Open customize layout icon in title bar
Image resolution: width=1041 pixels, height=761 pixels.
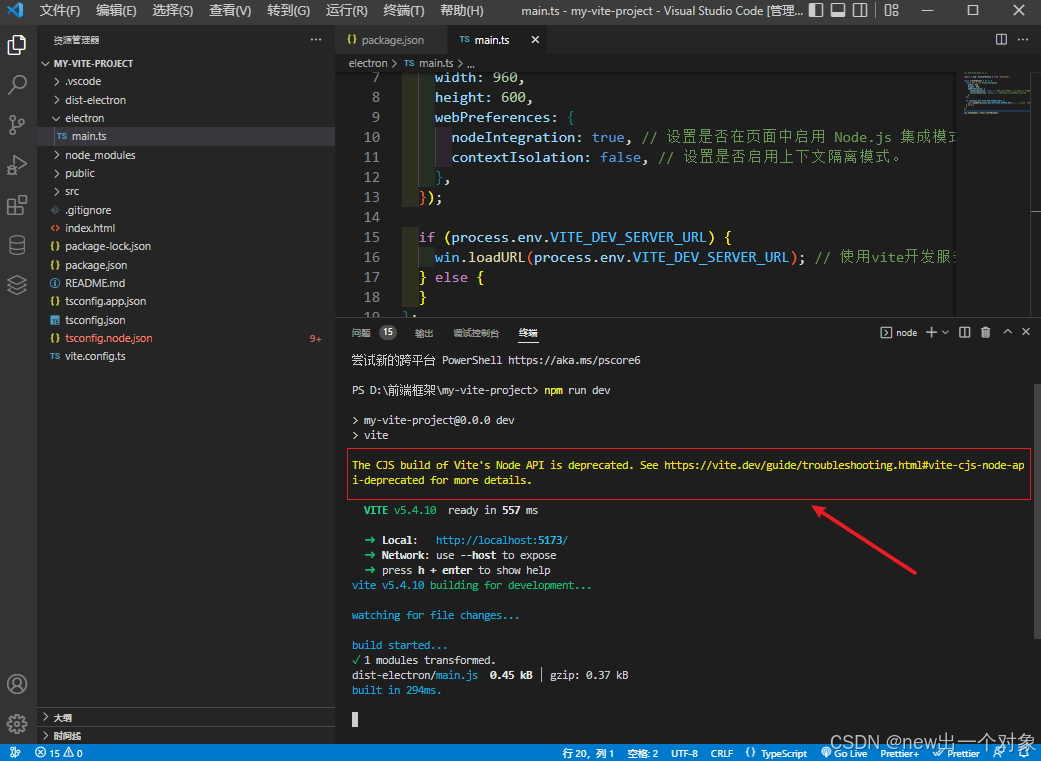tap(892, 10)
